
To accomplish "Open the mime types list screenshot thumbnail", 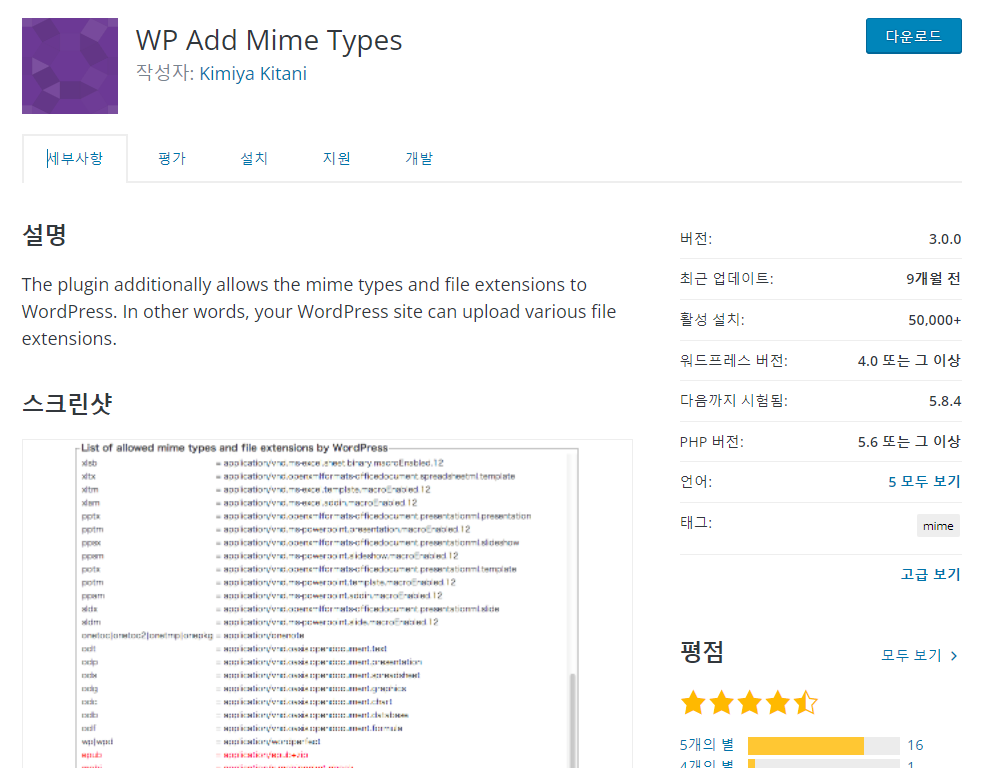I will click(x=327, y=604).
